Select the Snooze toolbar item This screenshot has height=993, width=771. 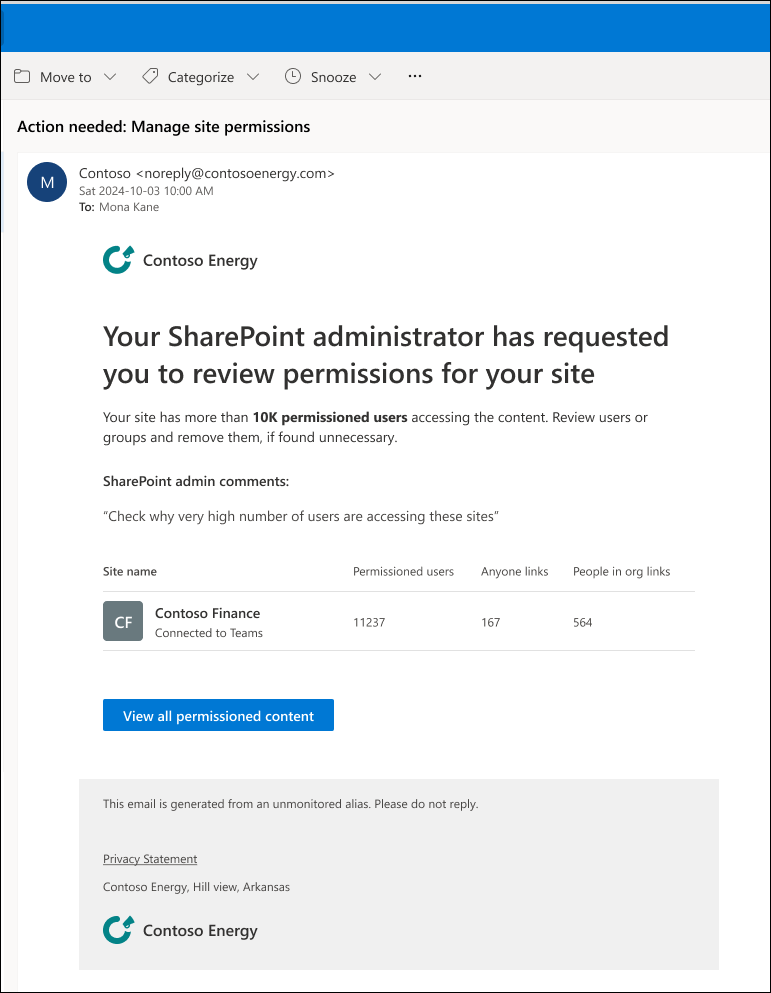click(x=333, y=77)
